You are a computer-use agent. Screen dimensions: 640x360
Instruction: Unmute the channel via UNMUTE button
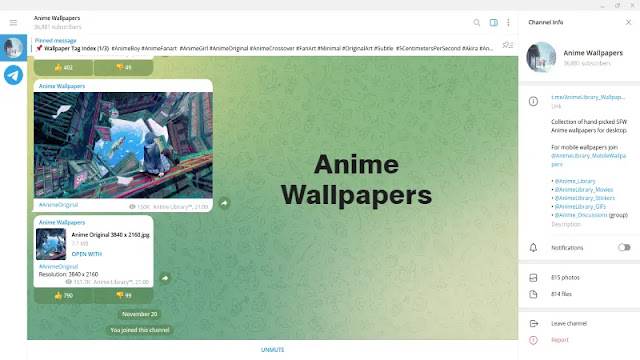click(273, 350)
